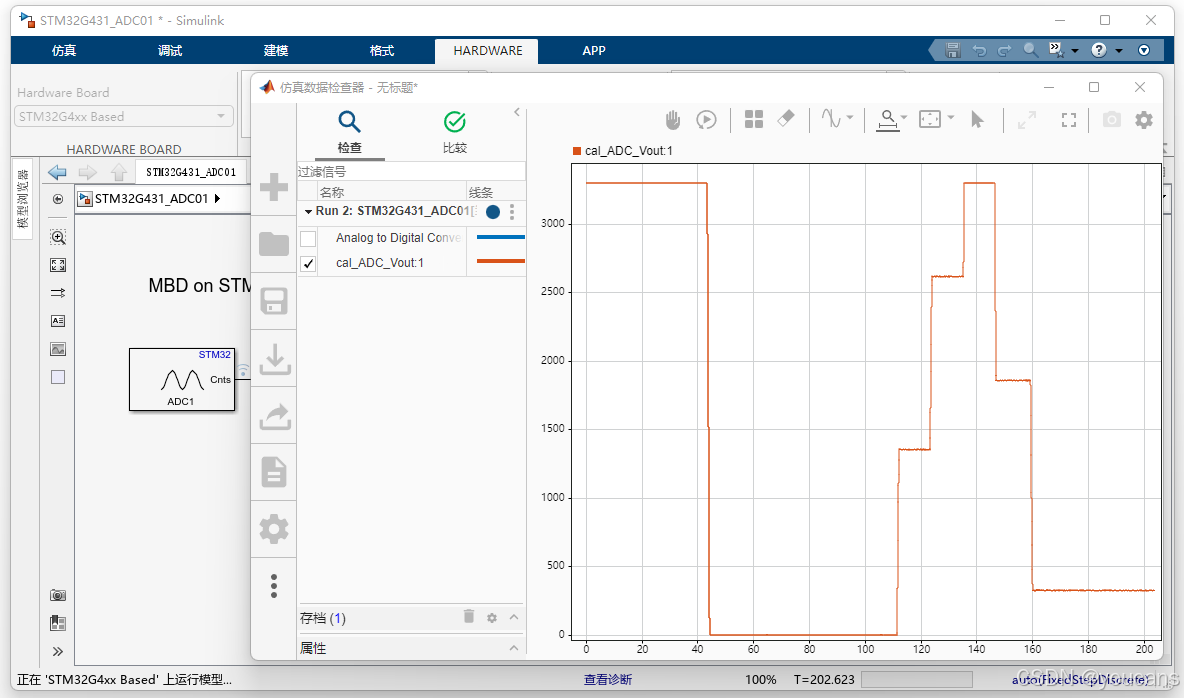The image size is (1184, 698).
Task: Expand the visualization type dropdown arrow
Action: [850, 117]
